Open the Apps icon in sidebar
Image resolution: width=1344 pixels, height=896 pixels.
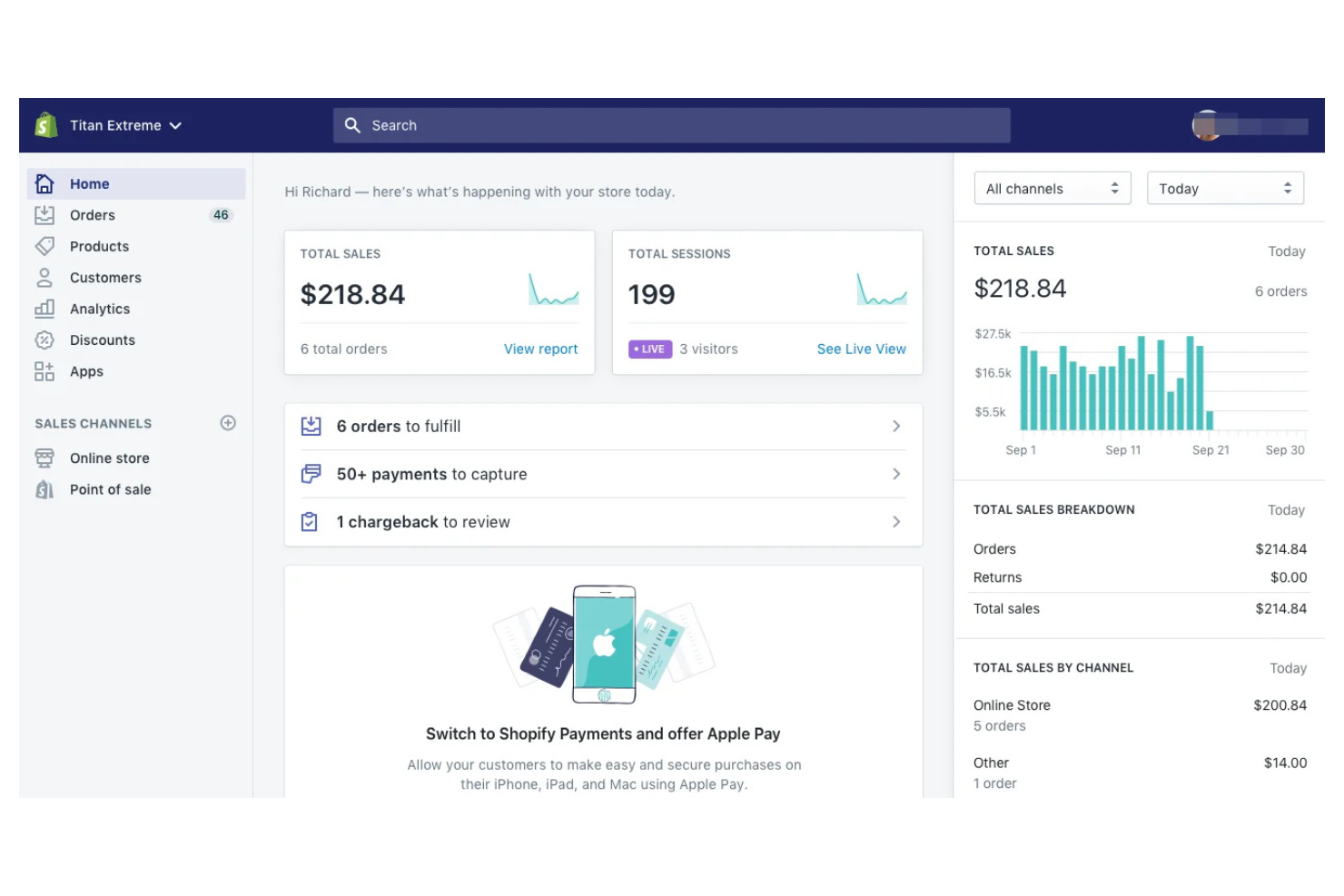(x=44, y=371)
